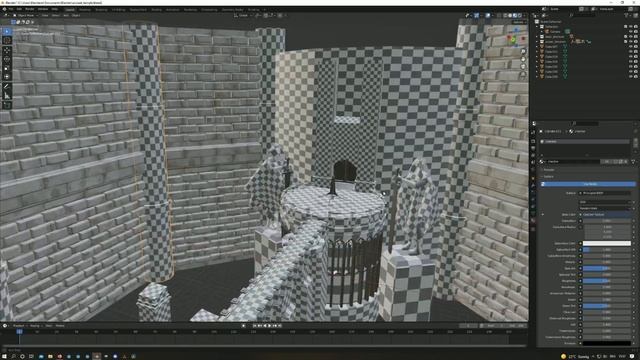
Task: Open the GGX distribution dropdown
Action: tap(606, 202)
